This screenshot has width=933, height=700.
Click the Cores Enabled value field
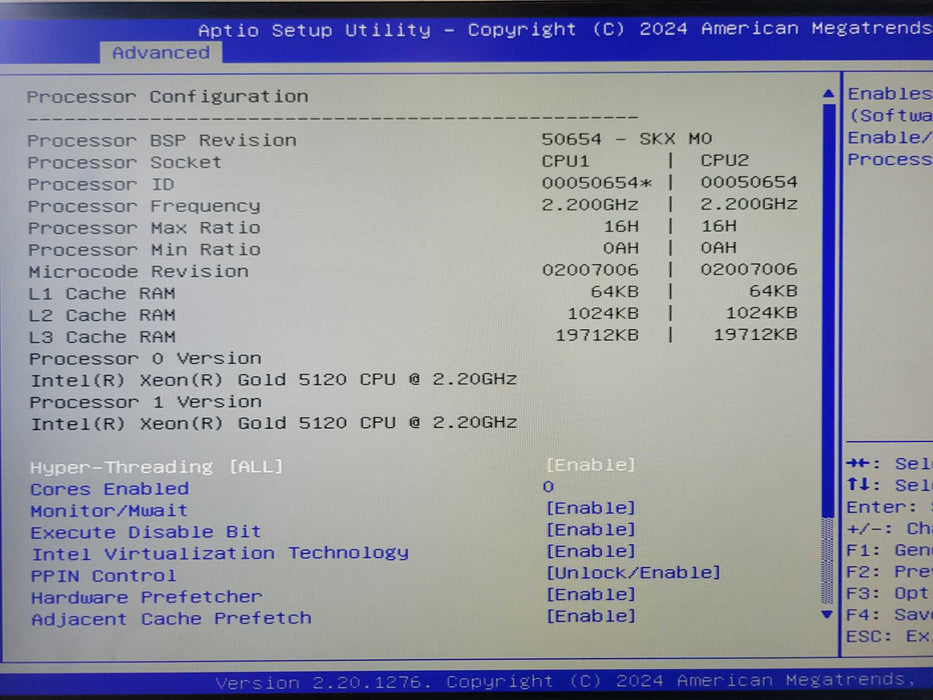pyautogui.click(x=549, y=488)
